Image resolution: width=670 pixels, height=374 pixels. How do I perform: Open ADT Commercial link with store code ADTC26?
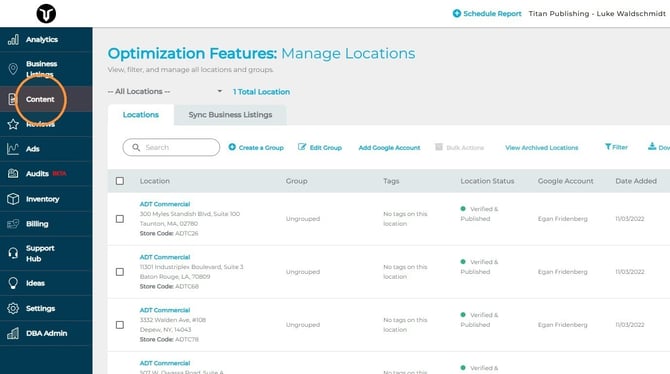pyautogui.click(x=165, y=204)
